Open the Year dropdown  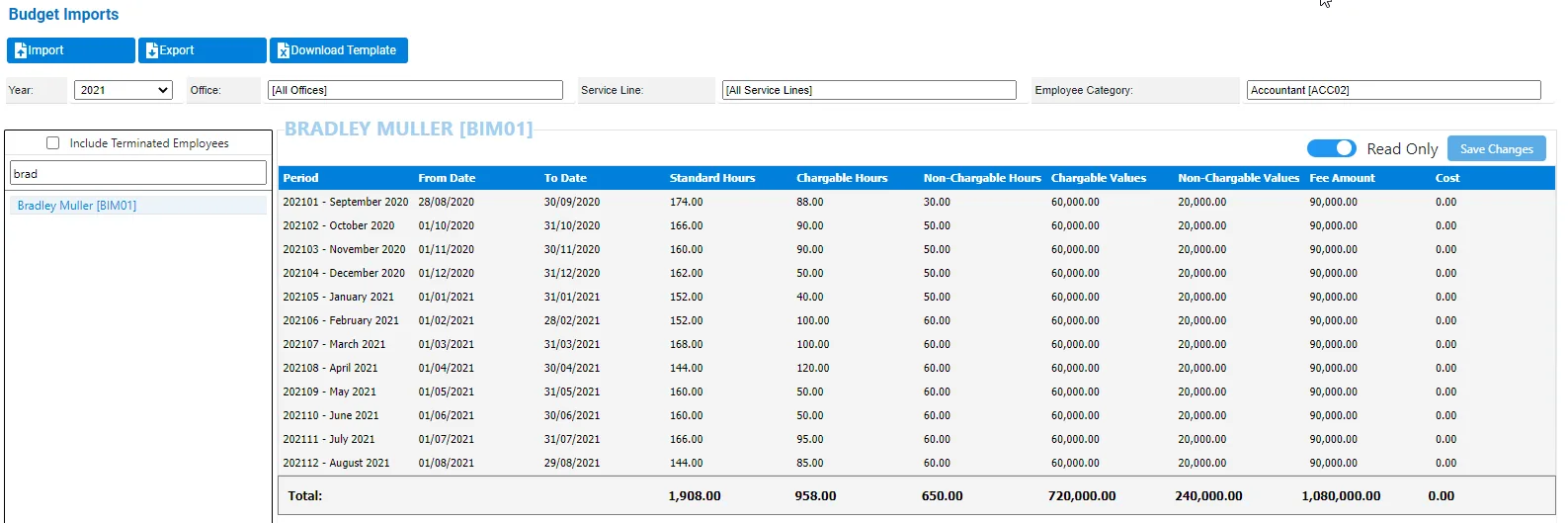coord(124,90)
